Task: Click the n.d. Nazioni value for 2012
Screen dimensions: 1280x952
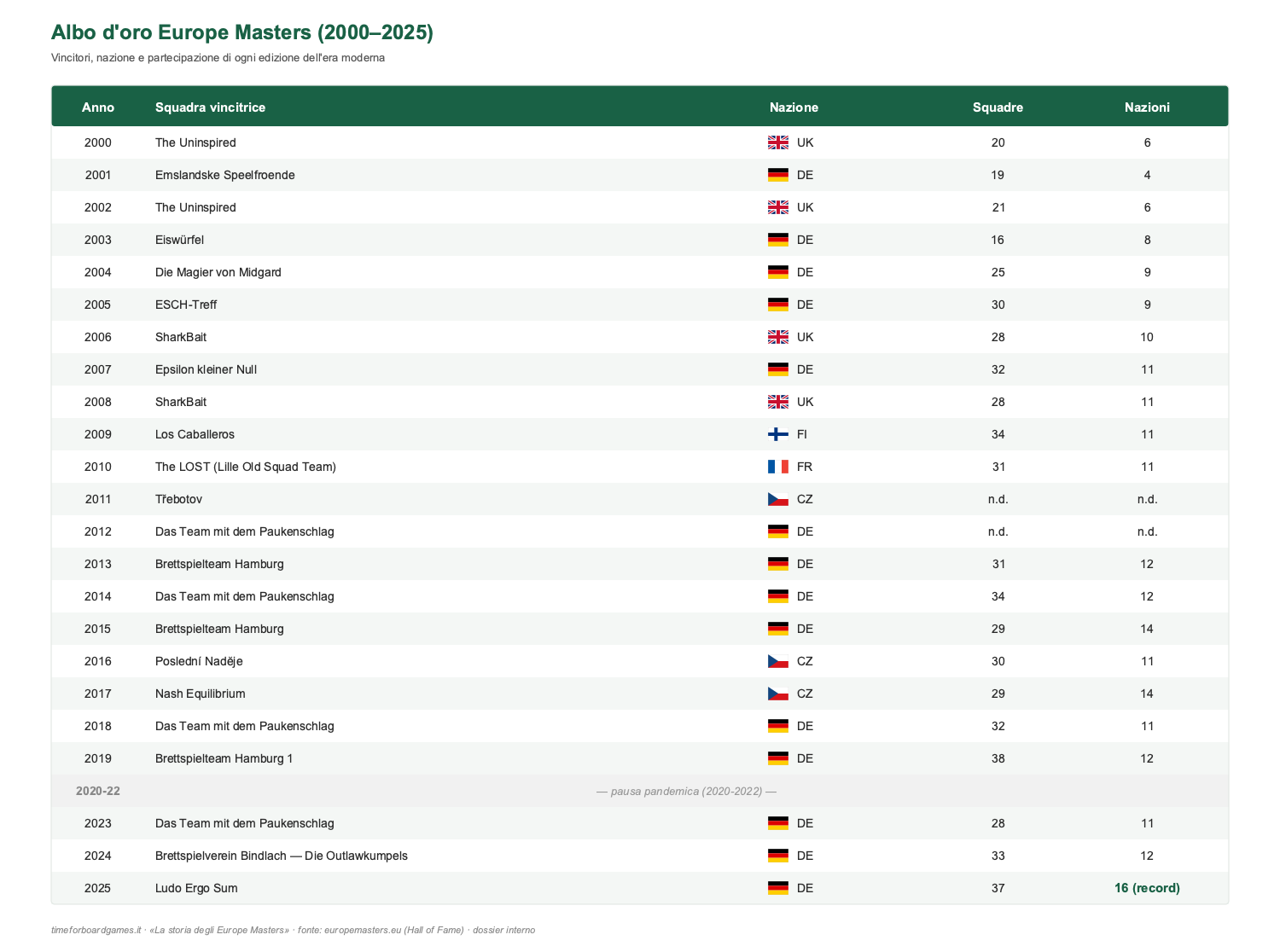Action: point(1147,531)
